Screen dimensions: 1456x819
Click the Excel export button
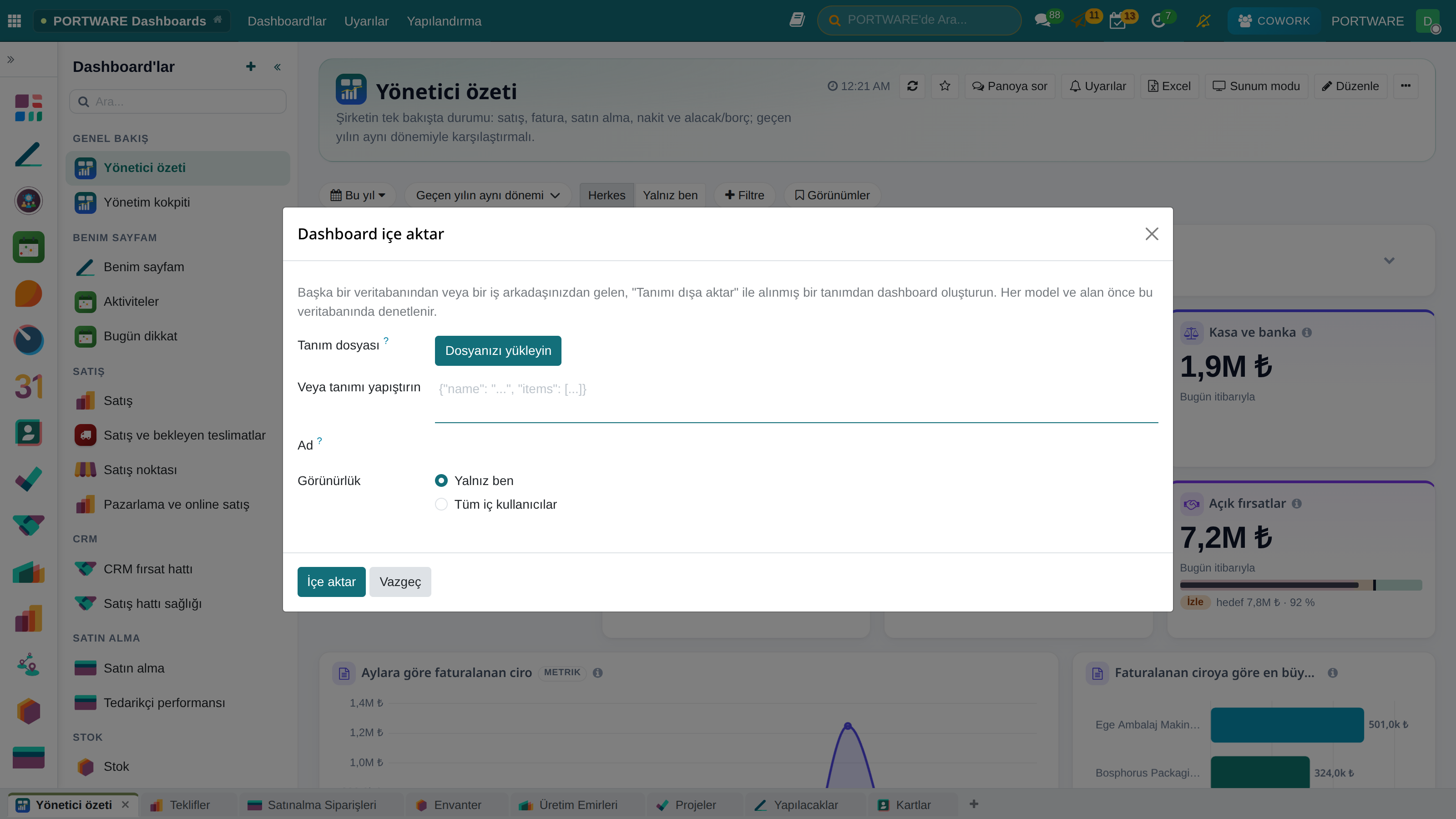pyautogui.click(x=1169, y=86)
